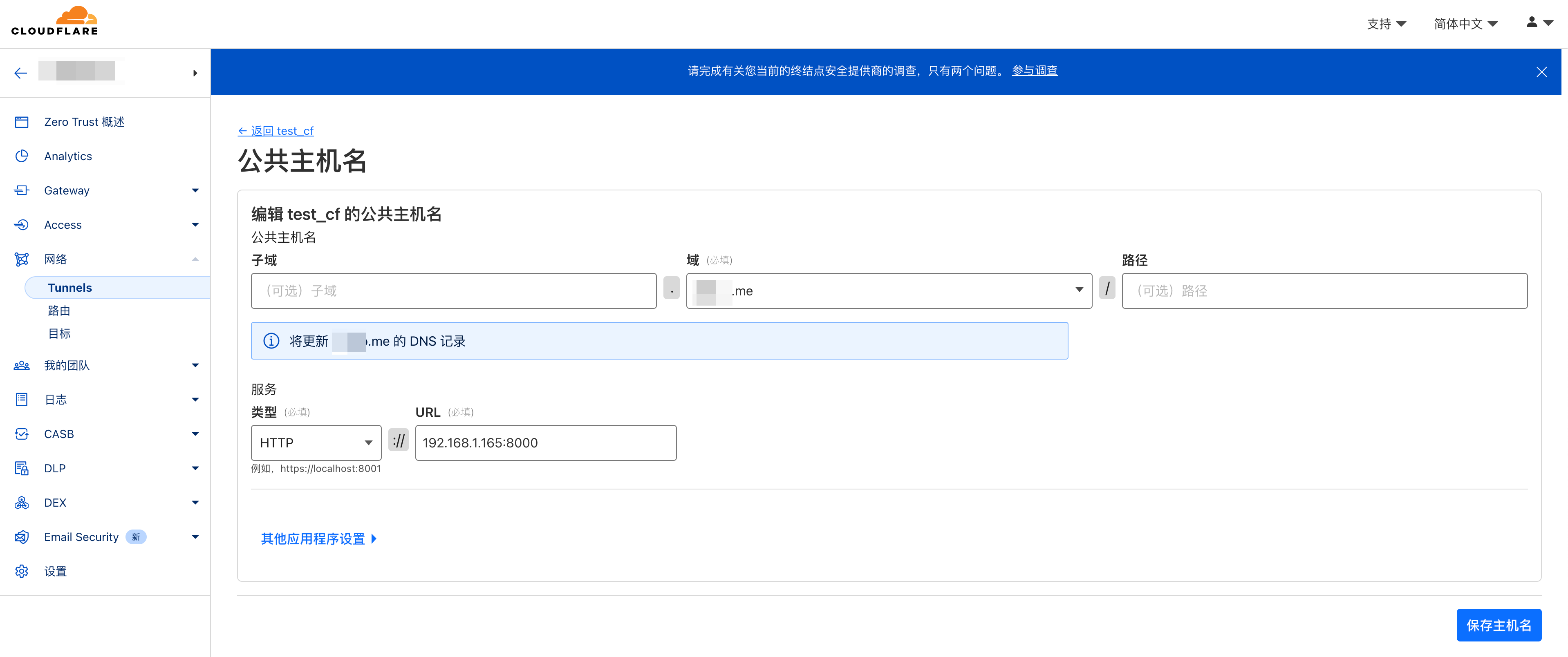Click the CASB sidebar icon
The image size is (1568, 657).
coord(22,434)
